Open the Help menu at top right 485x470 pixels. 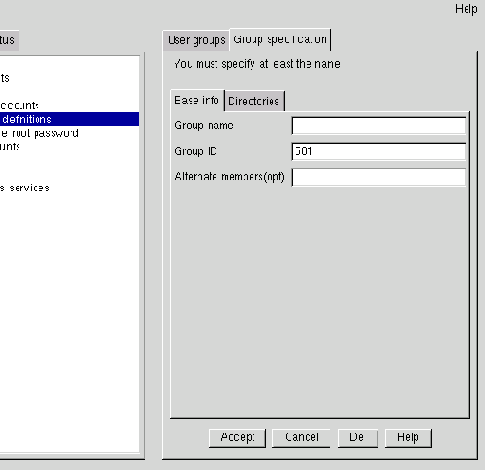point(466,9)
